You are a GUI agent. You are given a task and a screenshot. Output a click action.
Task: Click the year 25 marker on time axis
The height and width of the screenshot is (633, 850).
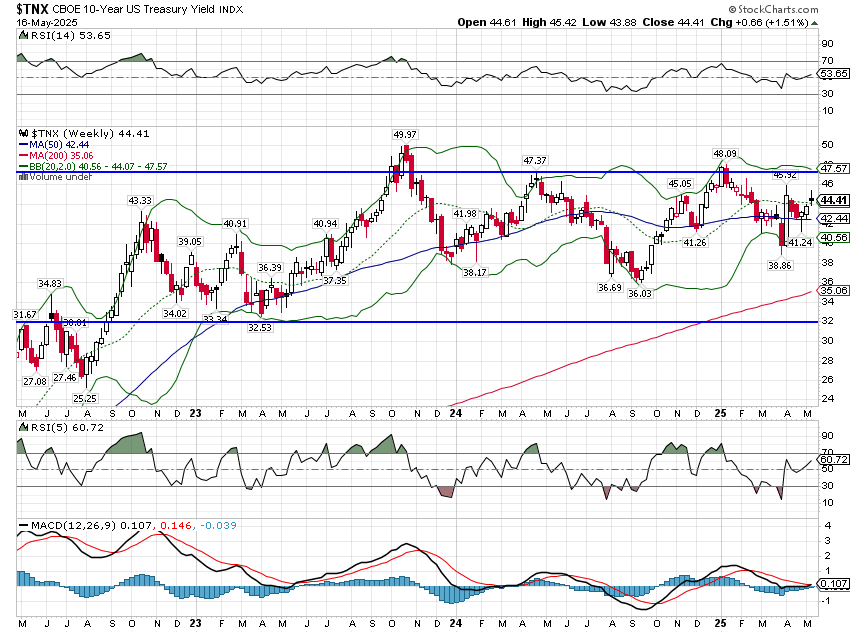pos(722,412)
